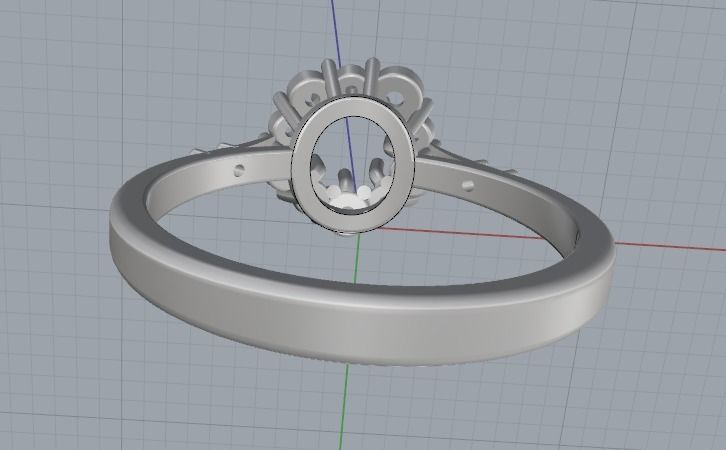The width and height of the screenshot is (726, 450).
Task: Pick the small hole on the right shank
Action: click(x=468, y=186)
